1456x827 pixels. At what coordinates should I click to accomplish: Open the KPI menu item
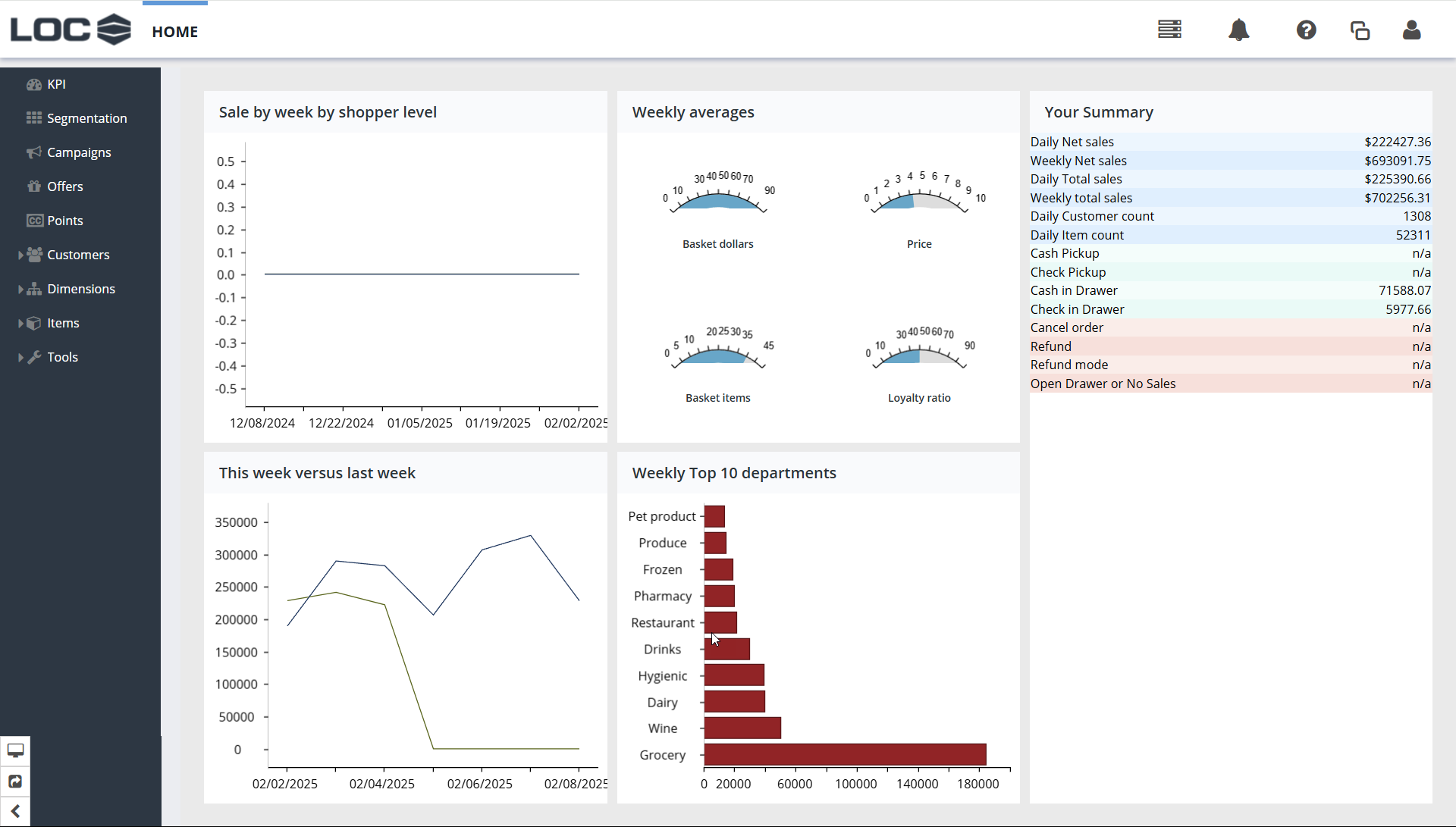[x=56, y=84]
